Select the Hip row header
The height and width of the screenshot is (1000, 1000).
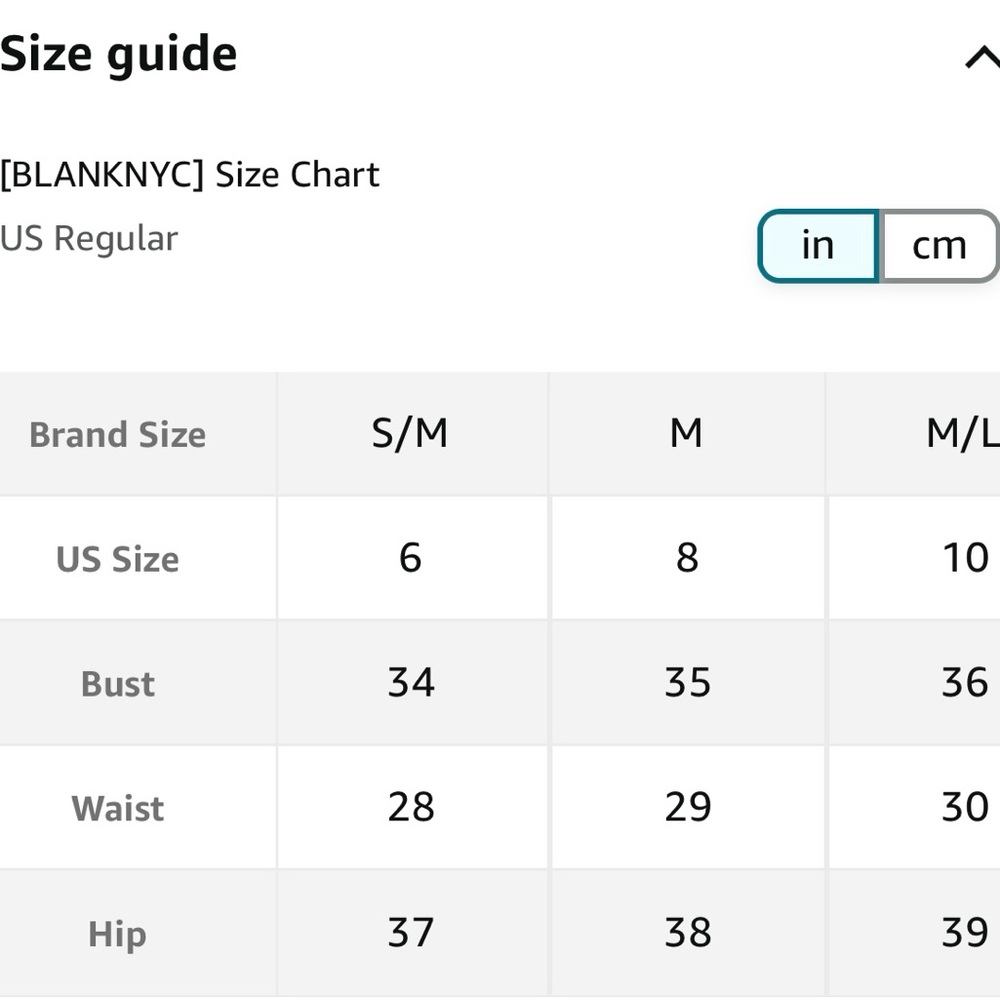click(x=118, y=934)
